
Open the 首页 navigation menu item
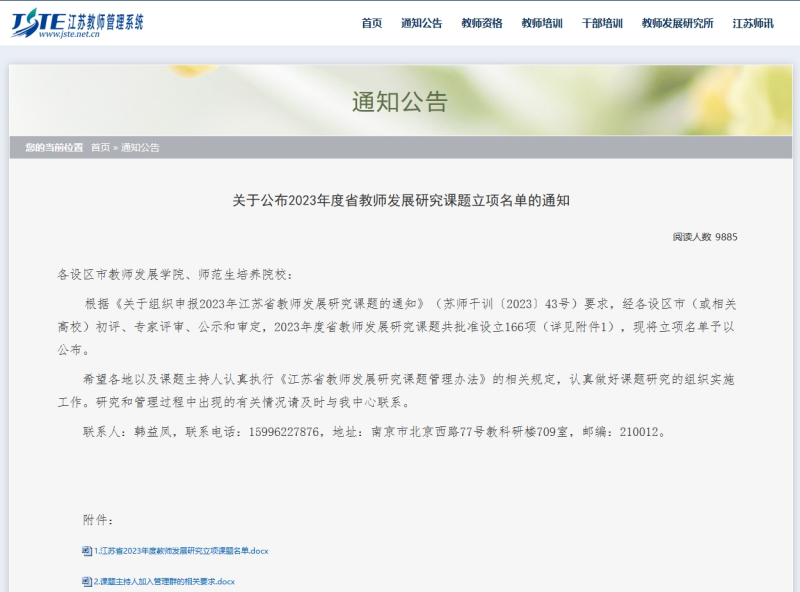371,23
